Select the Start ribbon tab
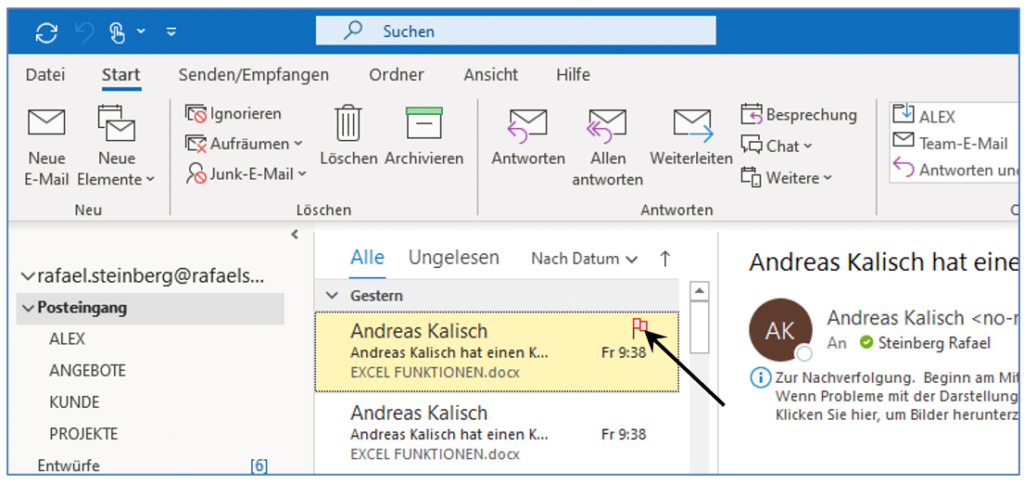The height and width of the screenshot is (484, 1024). [x=121, y=75]
